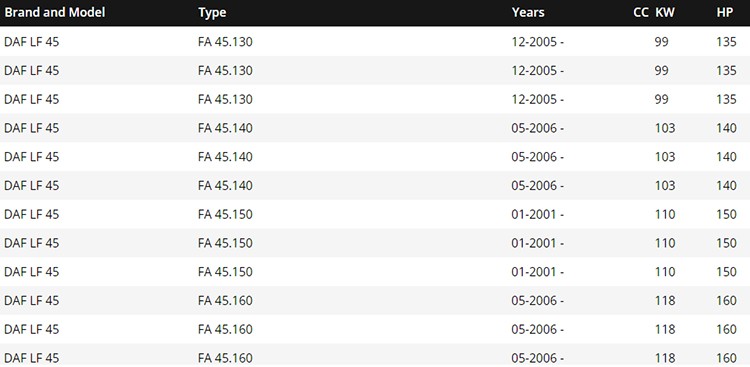The width and height of the screenshot is (750, 367).
Task: Select the topmost FA 45.150 type cell
Action: click(x=225, y=214)
